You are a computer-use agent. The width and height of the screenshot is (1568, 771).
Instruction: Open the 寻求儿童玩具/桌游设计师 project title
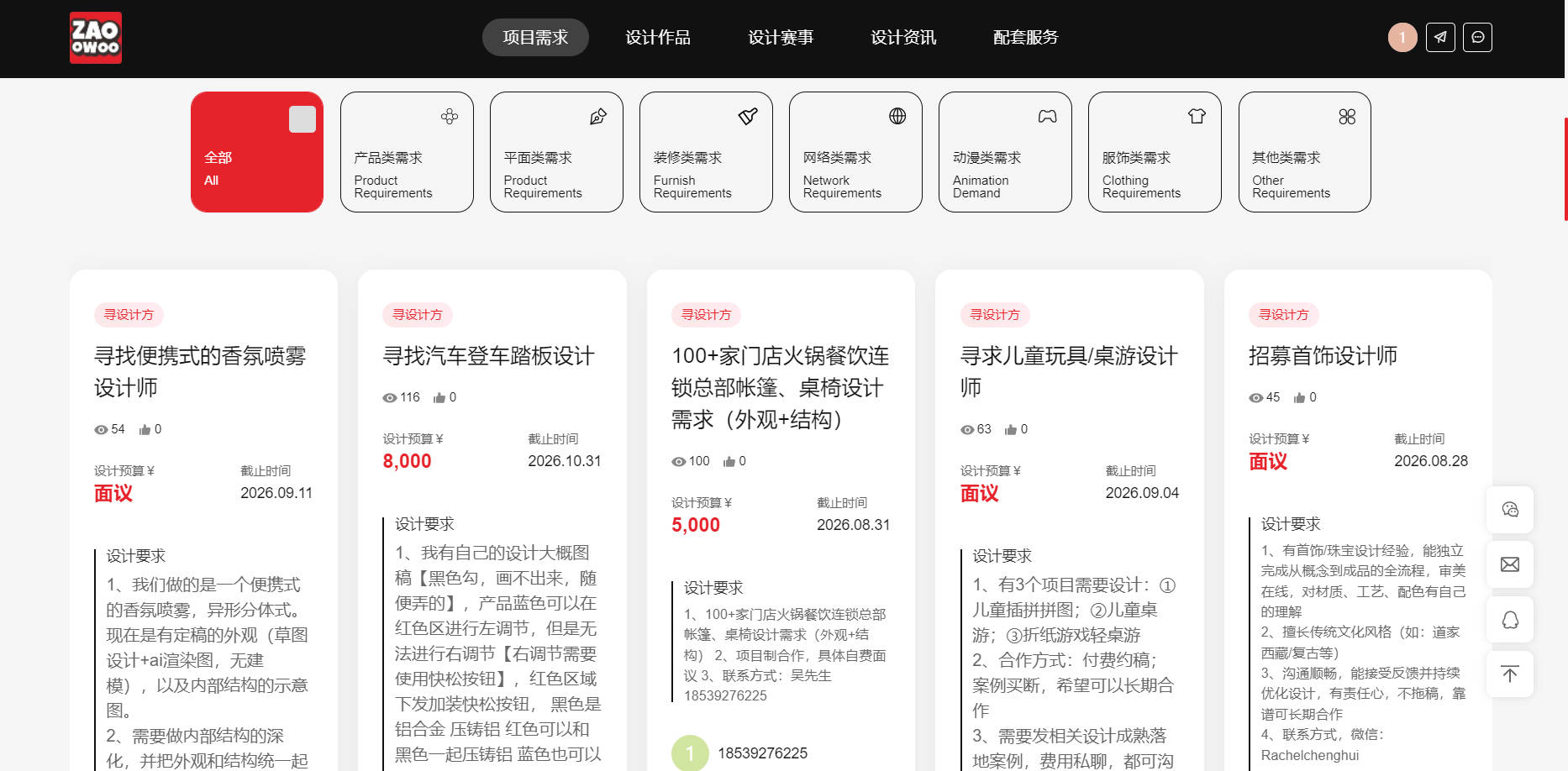click(x=1069, y=371)
